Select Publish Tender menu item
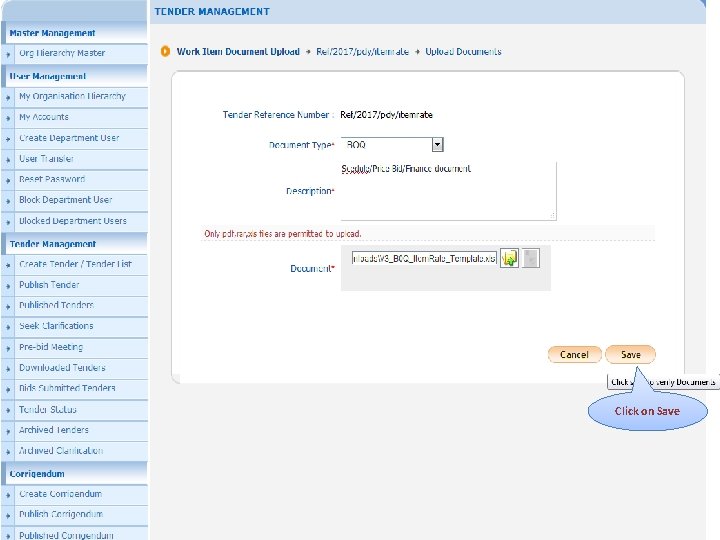720x540 pixels. pyautogui.click(x=49, y=285)
